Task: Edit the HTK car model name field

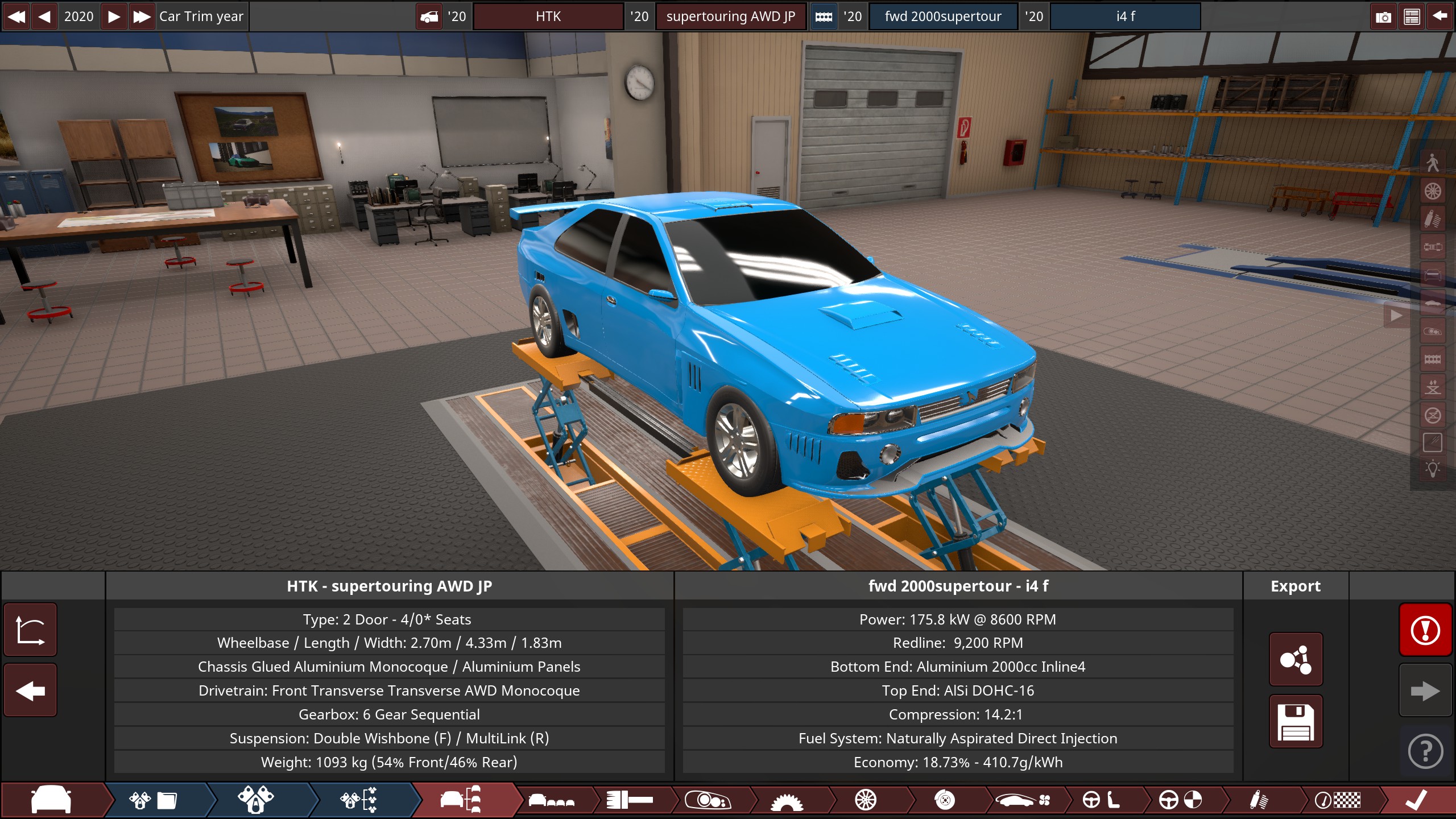Action: pyautogui.click(x=548, y=16)
